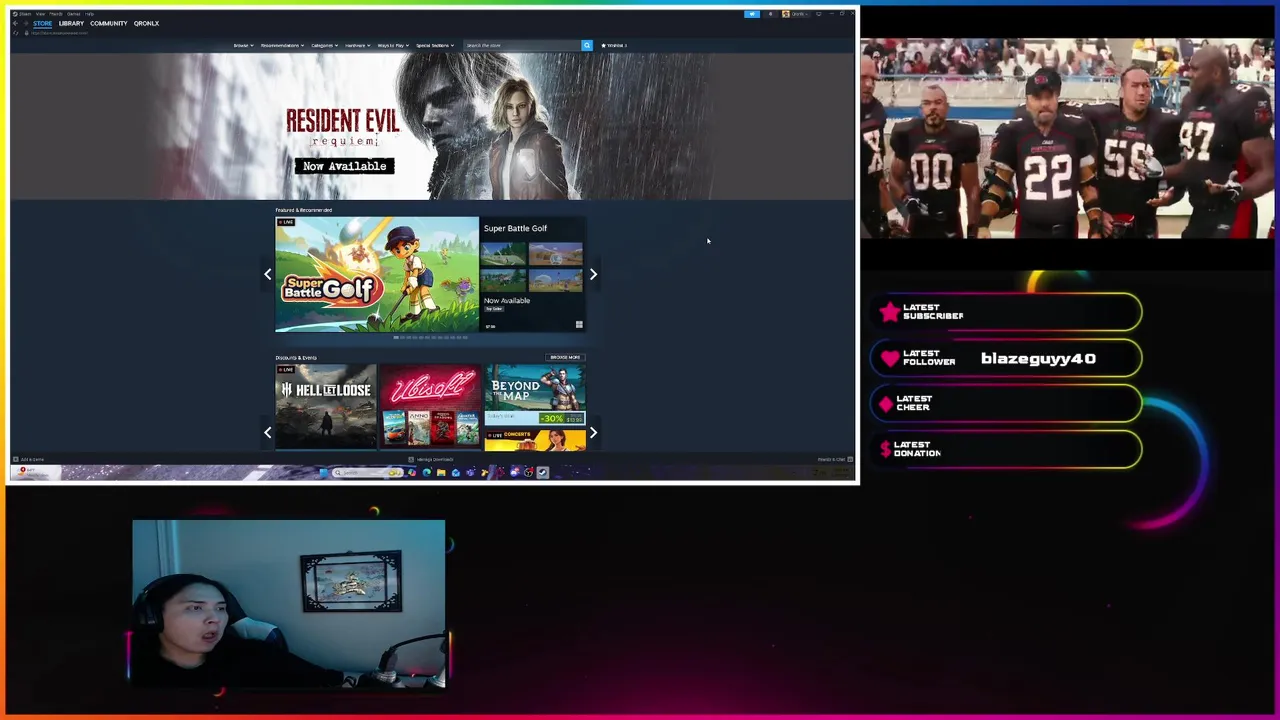
Task: Select the last featured carousel page dot
Action: (x=465, y=337)
